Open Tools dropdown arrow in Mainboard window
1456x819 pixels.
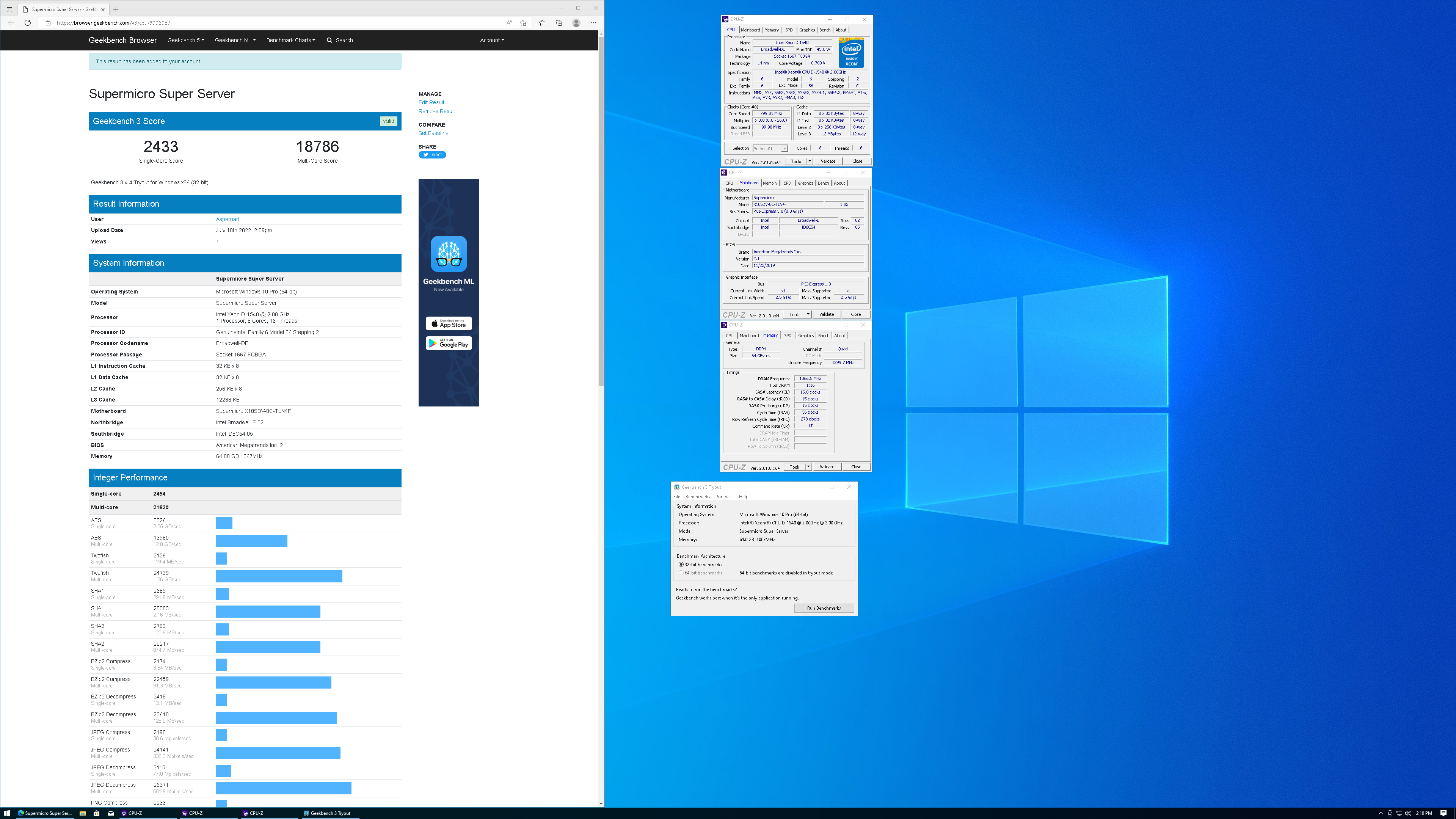[x=808, y=314]
